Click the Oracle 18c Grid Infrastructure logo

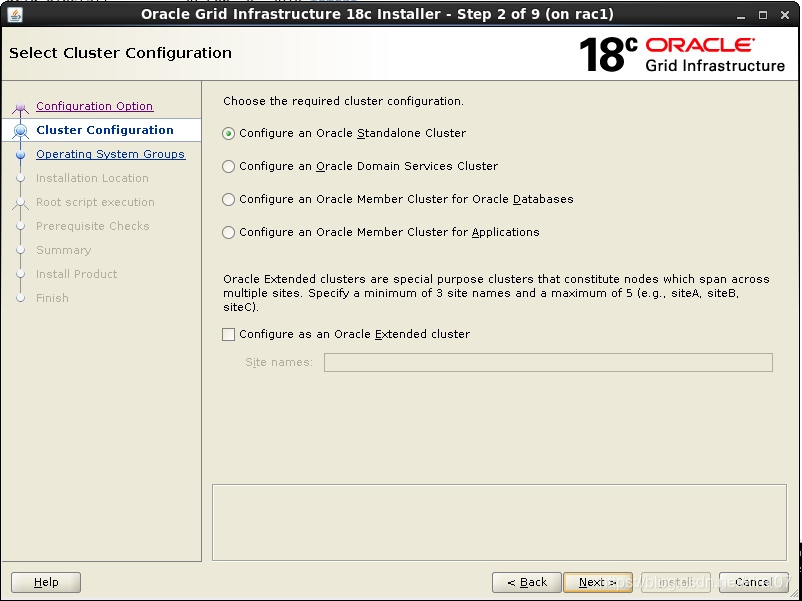(x=682, y=54)
